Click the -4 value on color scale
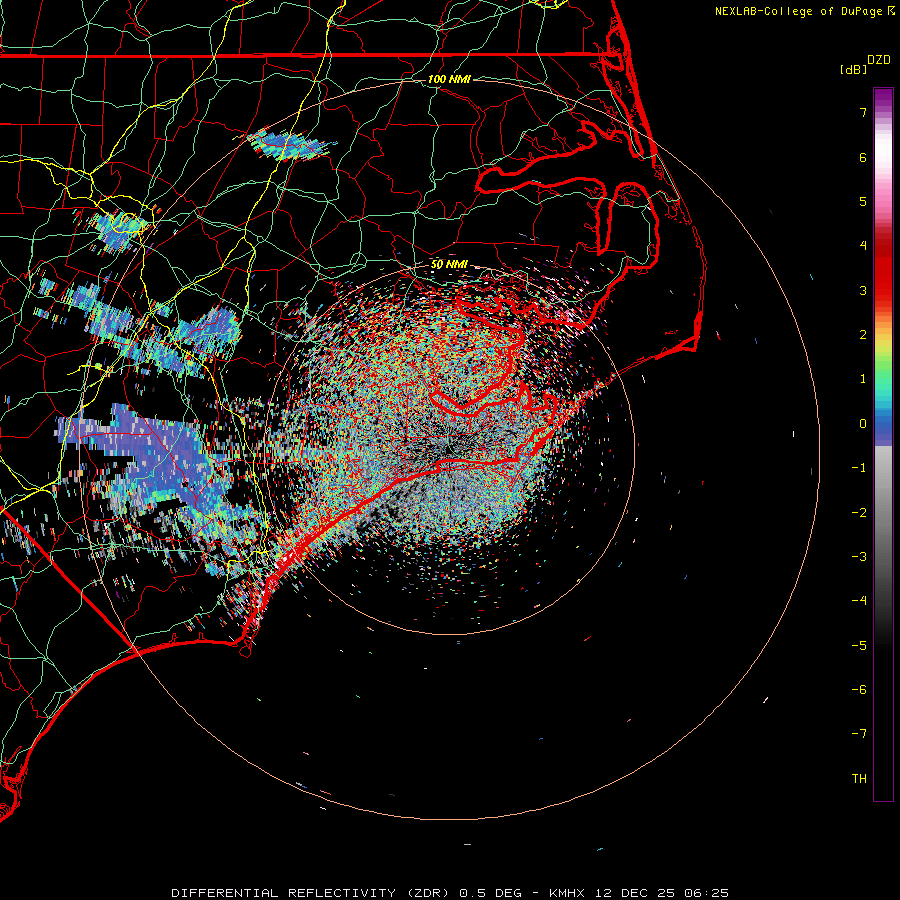The image size is (900, 900). point(859,601)
